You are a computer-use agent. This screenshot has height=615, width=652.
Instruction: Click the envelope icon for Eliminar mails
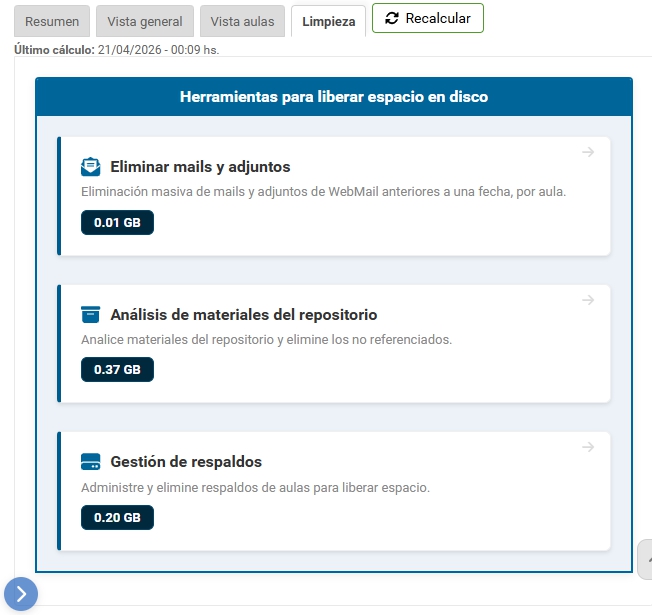pyautogui.click(x=90, y=167)
